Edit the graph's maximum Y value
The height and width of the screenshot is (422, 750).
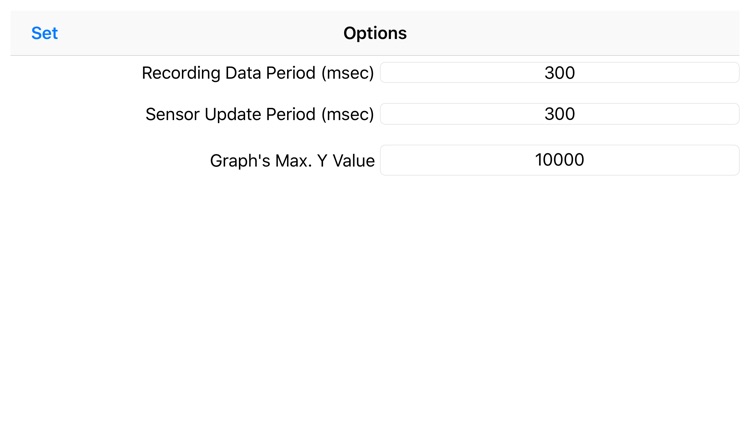[x=559, y=160]
